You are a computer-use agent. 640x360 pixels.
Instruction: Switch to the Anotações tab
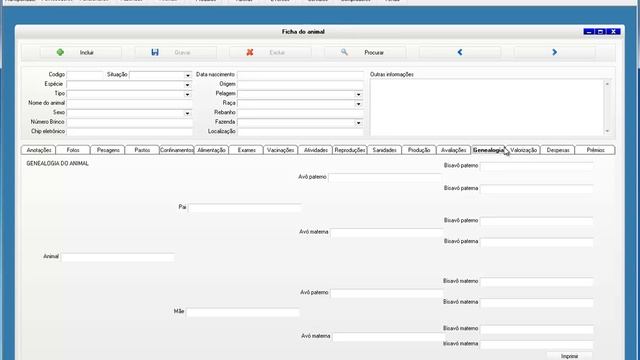click(x=38, y=150)
